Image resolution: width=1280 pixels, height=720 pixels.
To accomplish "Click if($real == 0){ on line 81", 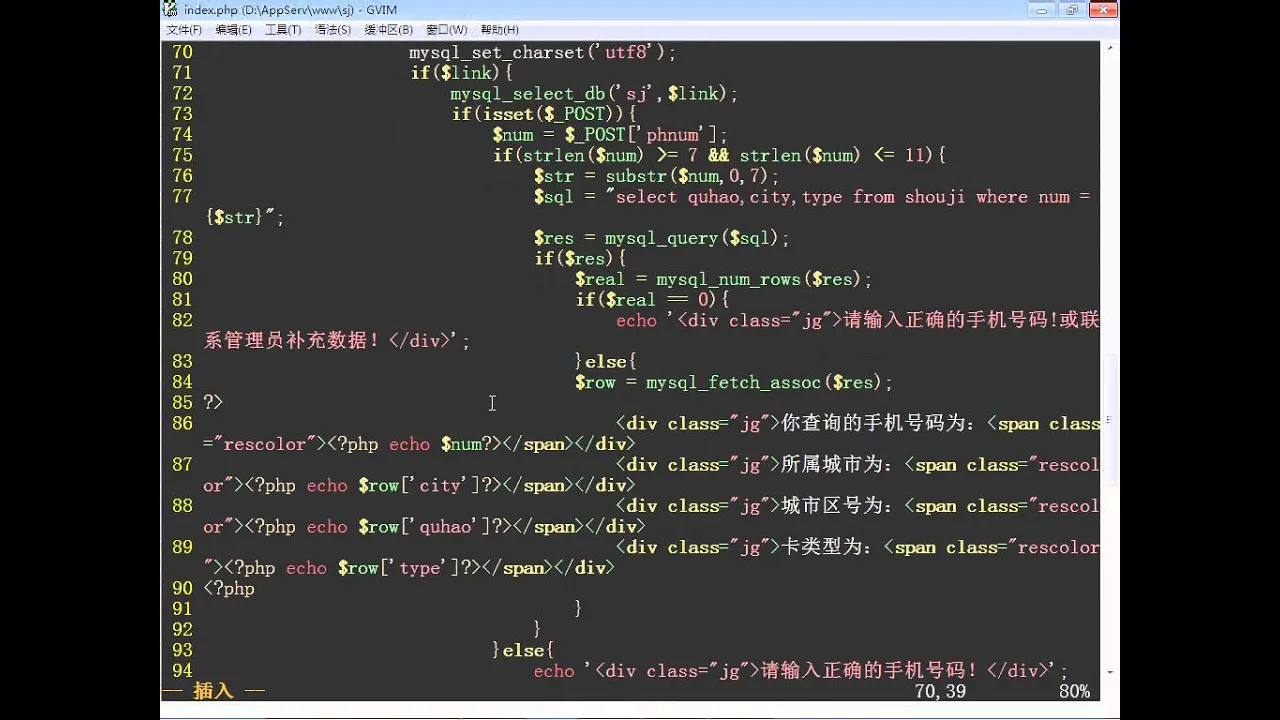I will pyautogui.click(x=651, y=300).
